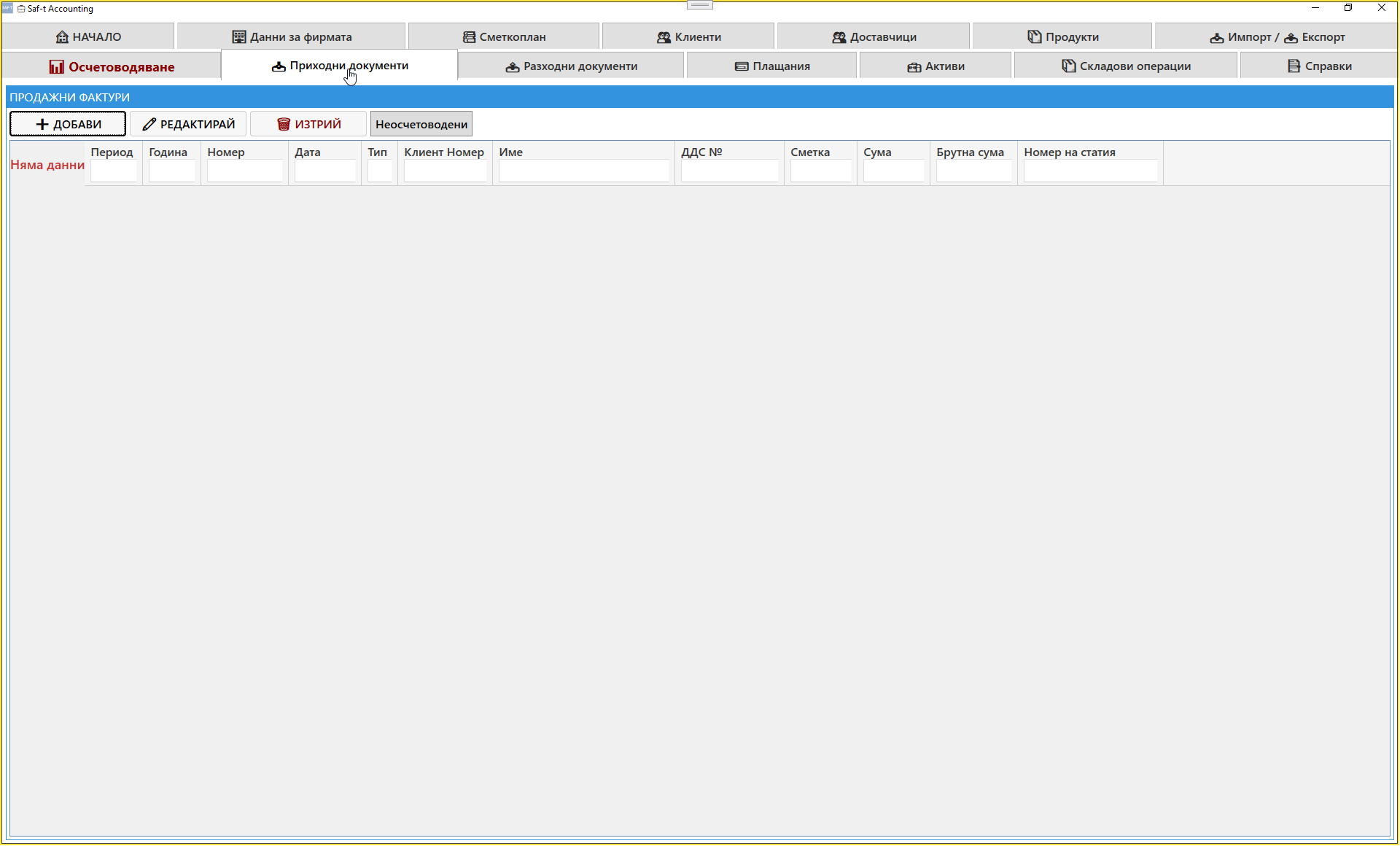Click the Продукти box icon
This screenshot has height=846, width=1400.
click(1034, 36)
